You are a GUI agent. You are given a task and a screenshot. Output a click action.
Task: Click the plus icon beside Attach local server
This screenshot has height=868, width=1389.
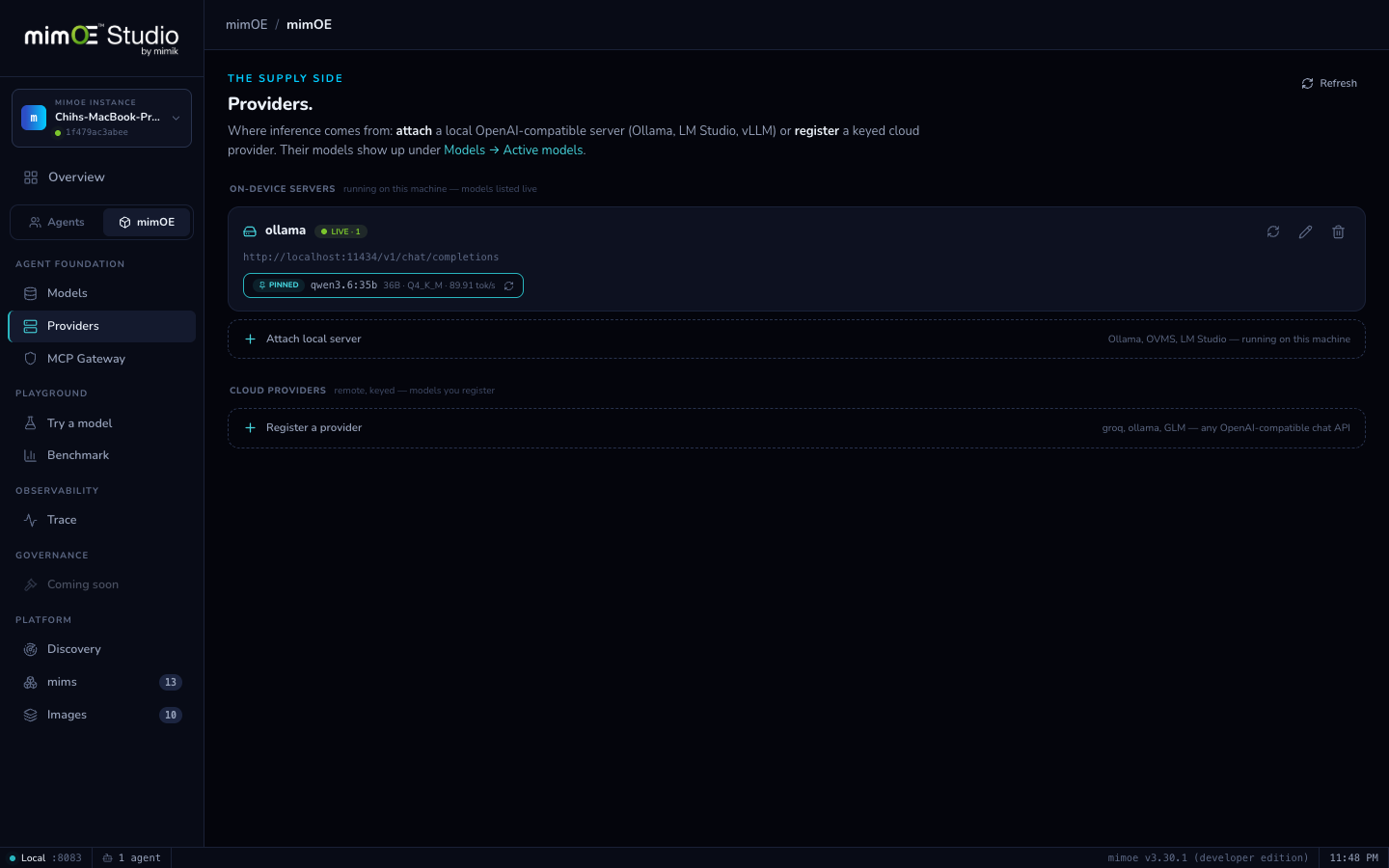(250, 339)
